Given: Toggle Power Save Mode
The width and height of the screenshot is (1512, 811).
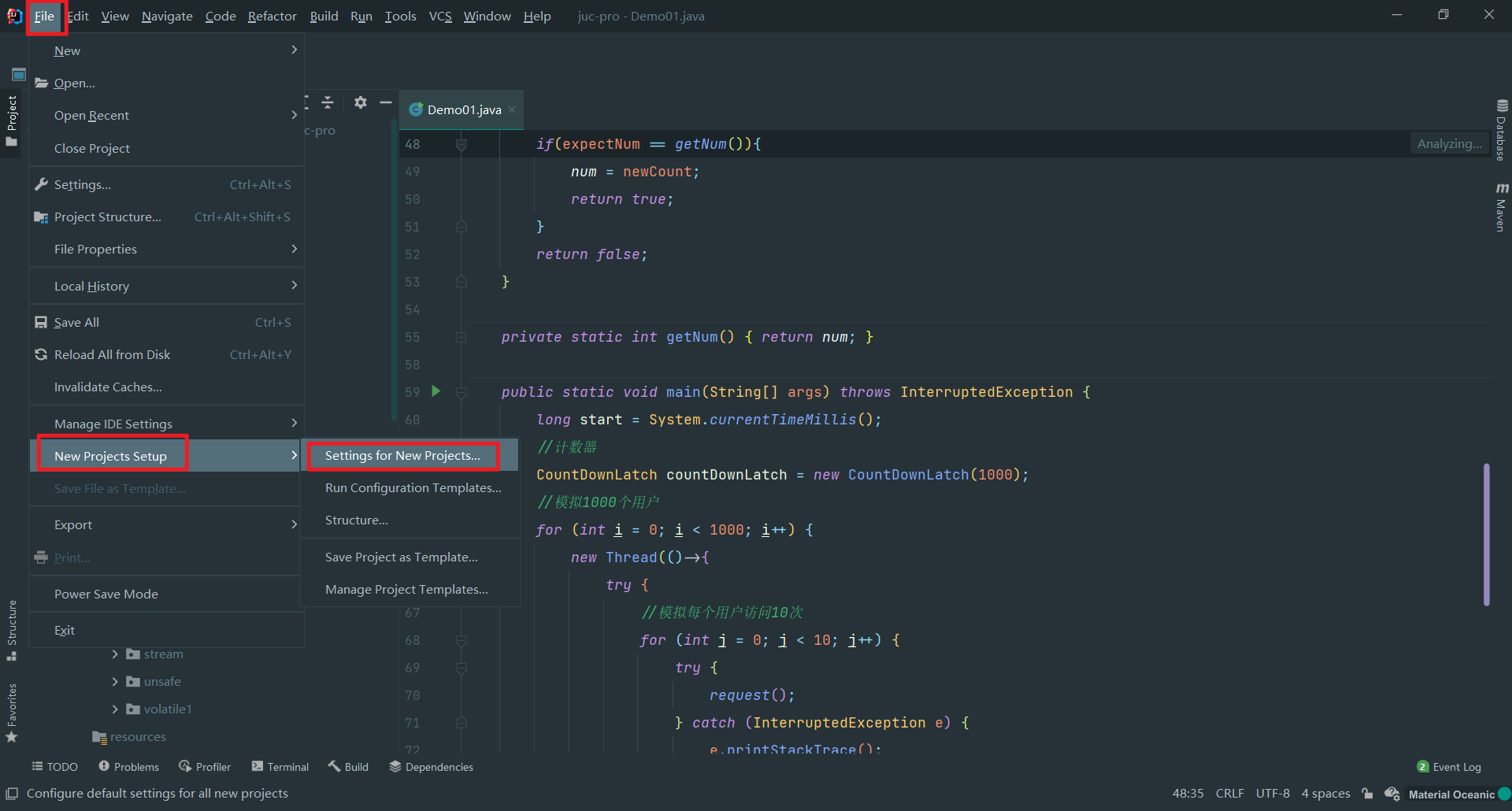Looking at the screenshot, I should coord(167,594).
